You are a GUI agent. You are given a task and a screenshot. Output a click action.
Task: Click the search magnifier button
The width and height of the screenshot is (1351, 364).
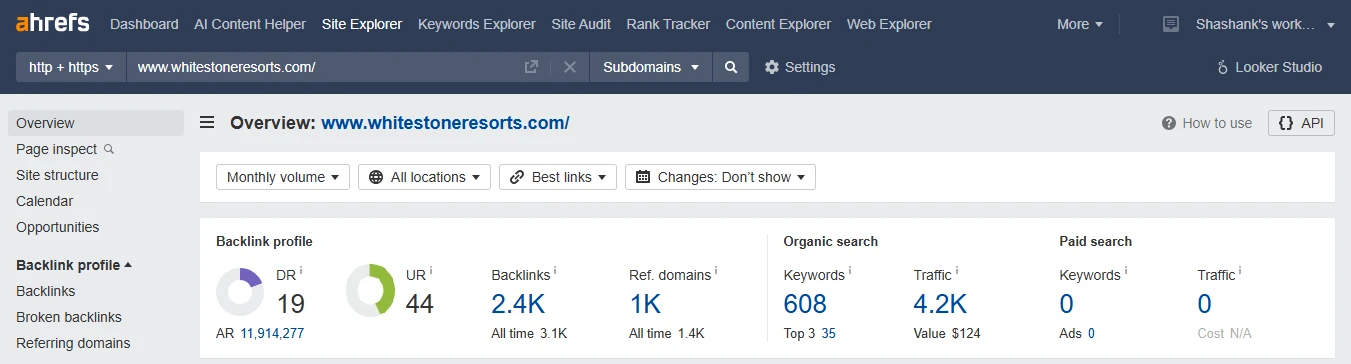pos(731,67)
